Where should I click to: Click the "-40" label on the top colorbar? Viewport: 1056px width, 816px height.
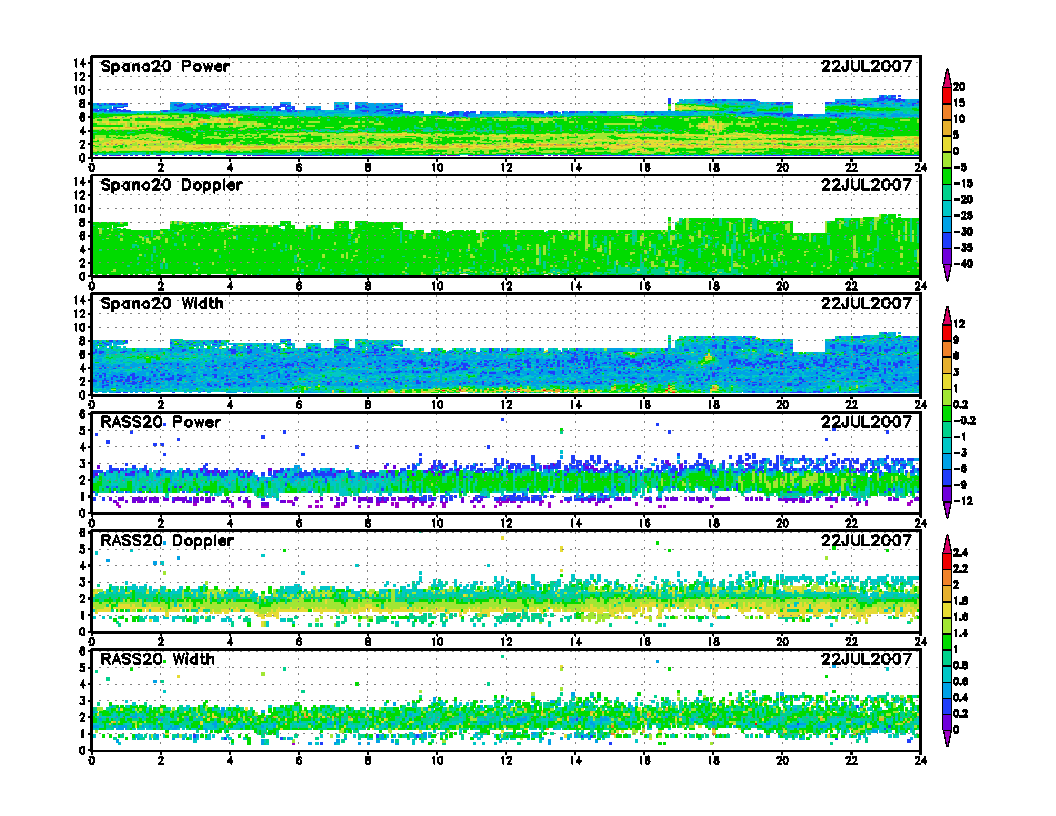pyautogui.click(x=963, y=264)
